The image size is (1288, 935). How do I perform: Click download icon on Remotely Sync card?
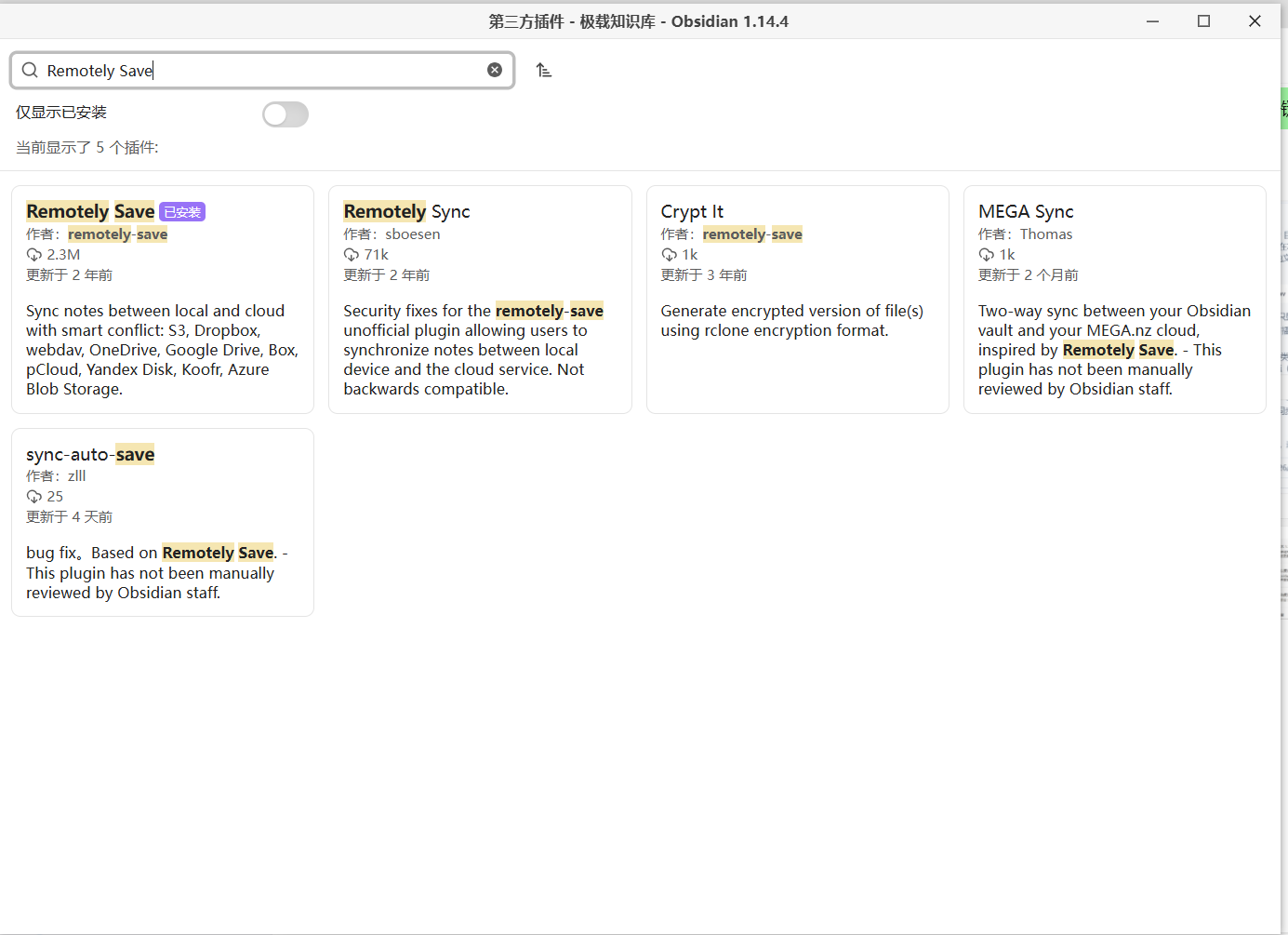(352, 255)
